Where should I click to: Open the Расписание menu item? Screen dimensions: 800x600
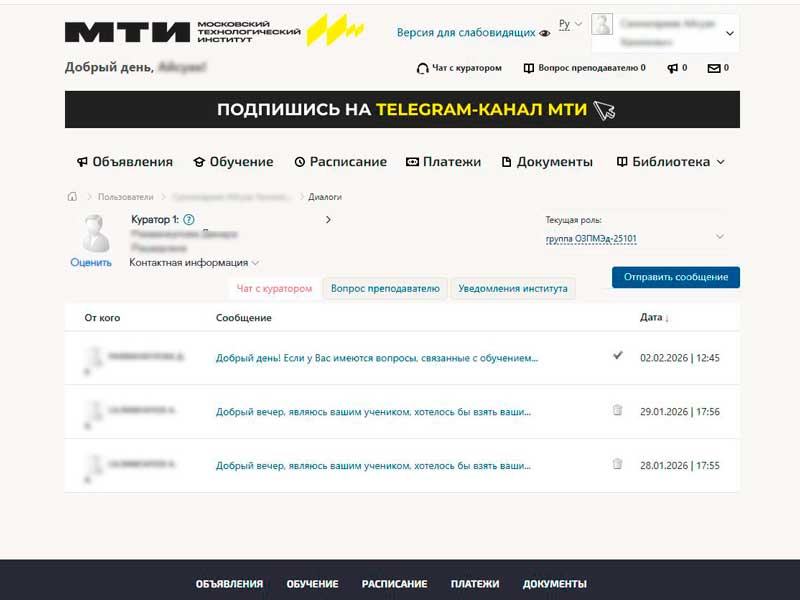click(341, 162)
